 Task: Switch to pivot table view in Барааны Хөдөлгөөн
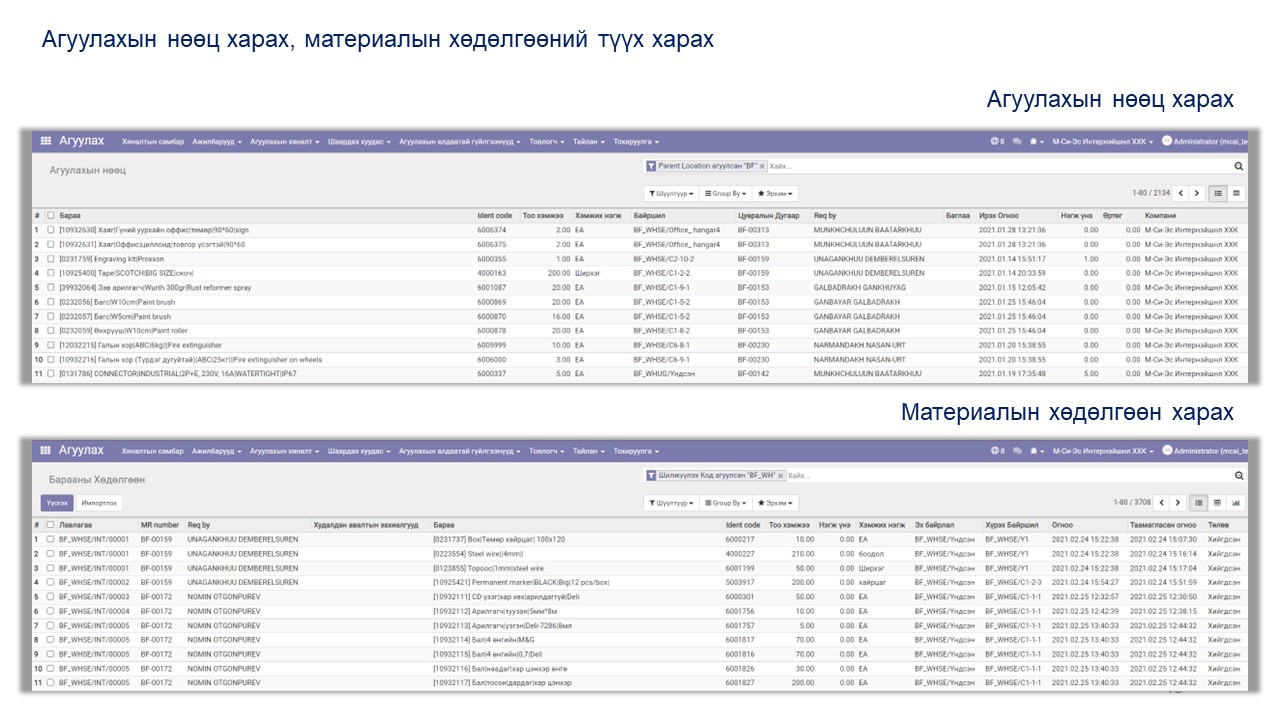(x=1218, y=502)
